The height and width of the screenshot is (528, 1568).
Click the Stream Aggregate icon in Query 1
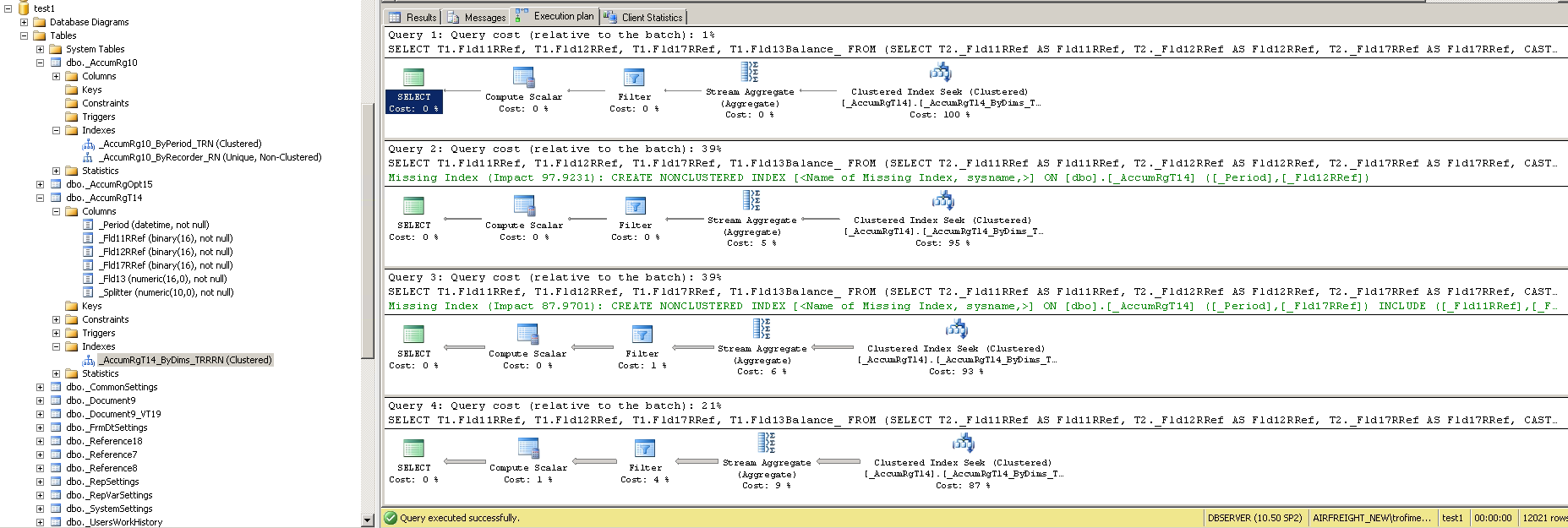(x=750, y=72)
